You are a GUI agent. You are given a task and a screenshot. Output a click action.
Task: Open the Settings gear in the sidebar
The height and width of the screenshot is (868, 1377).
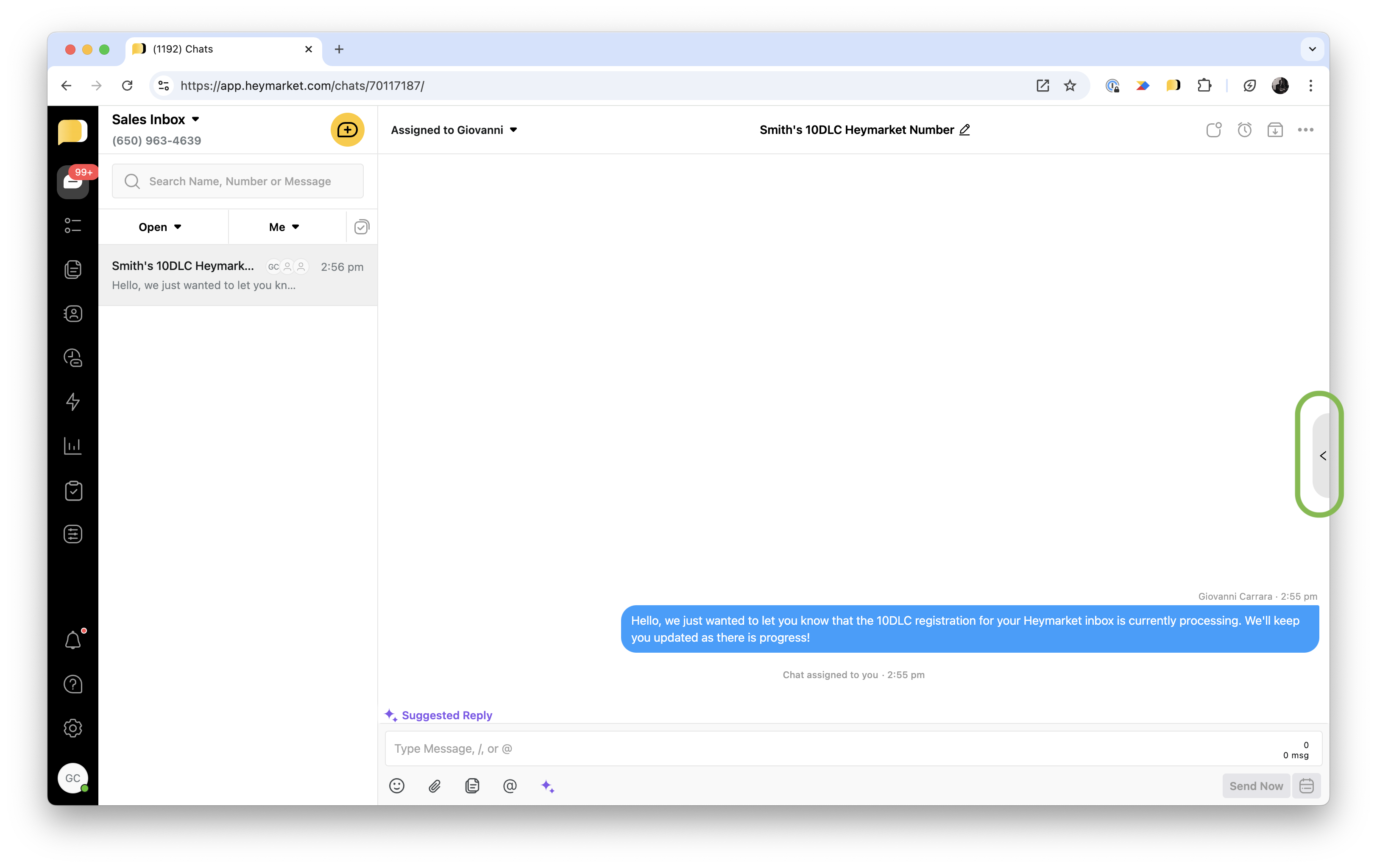point(72,728)
